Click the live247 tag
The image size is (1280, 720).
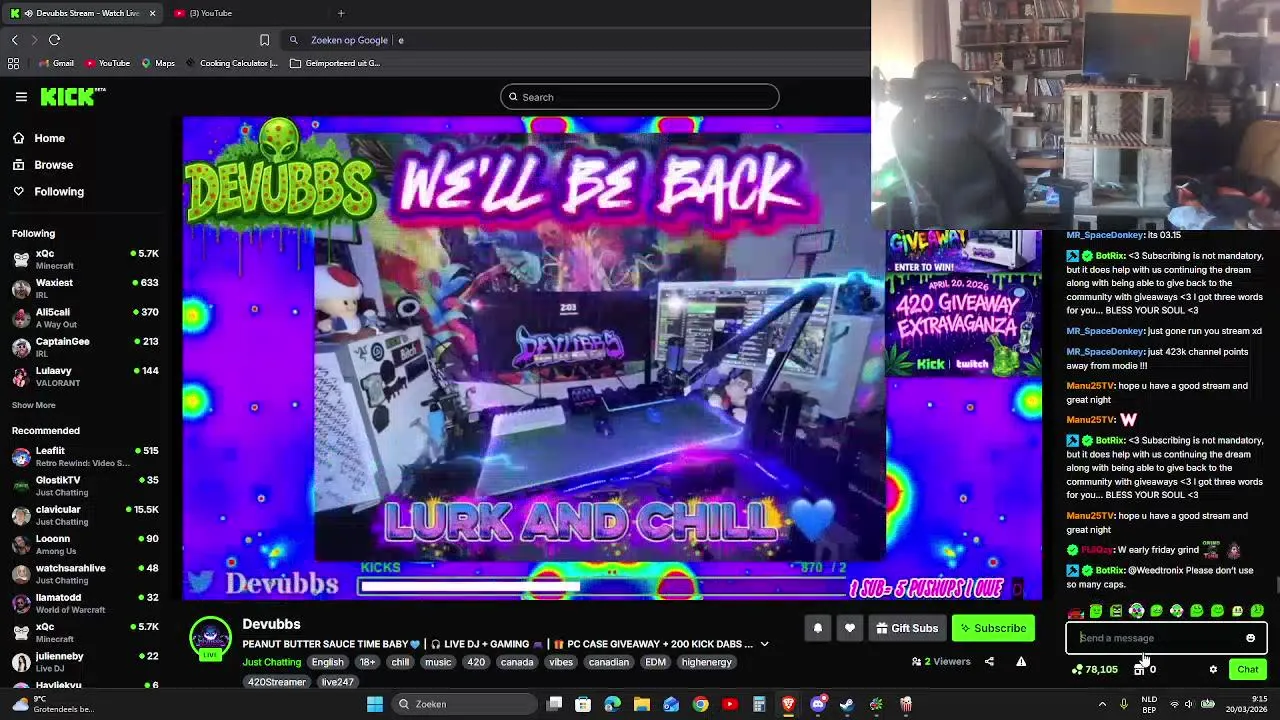pos(337,682)
